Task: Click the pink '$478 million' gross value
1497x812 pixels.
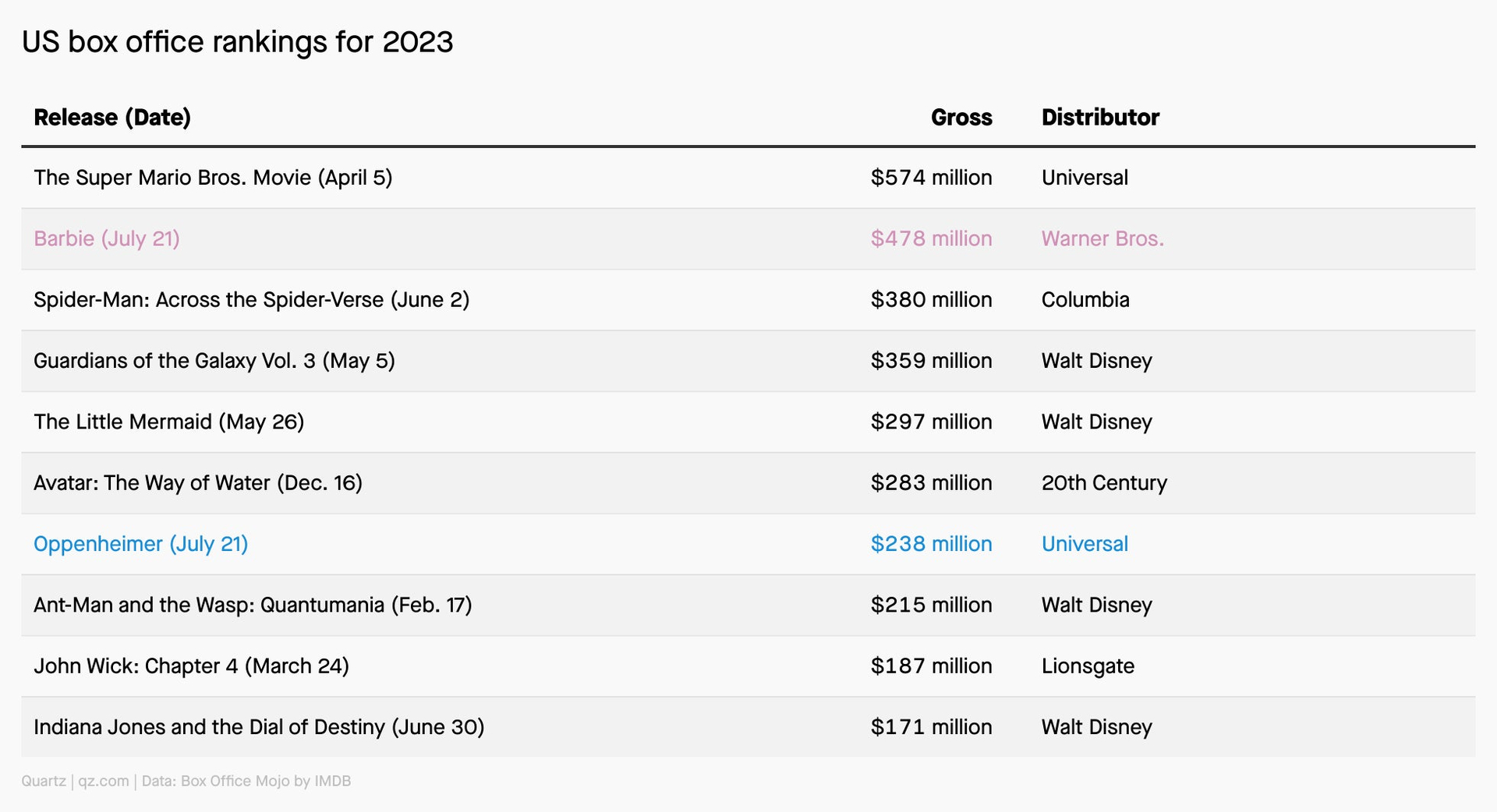Action: (x=932, y=238)
